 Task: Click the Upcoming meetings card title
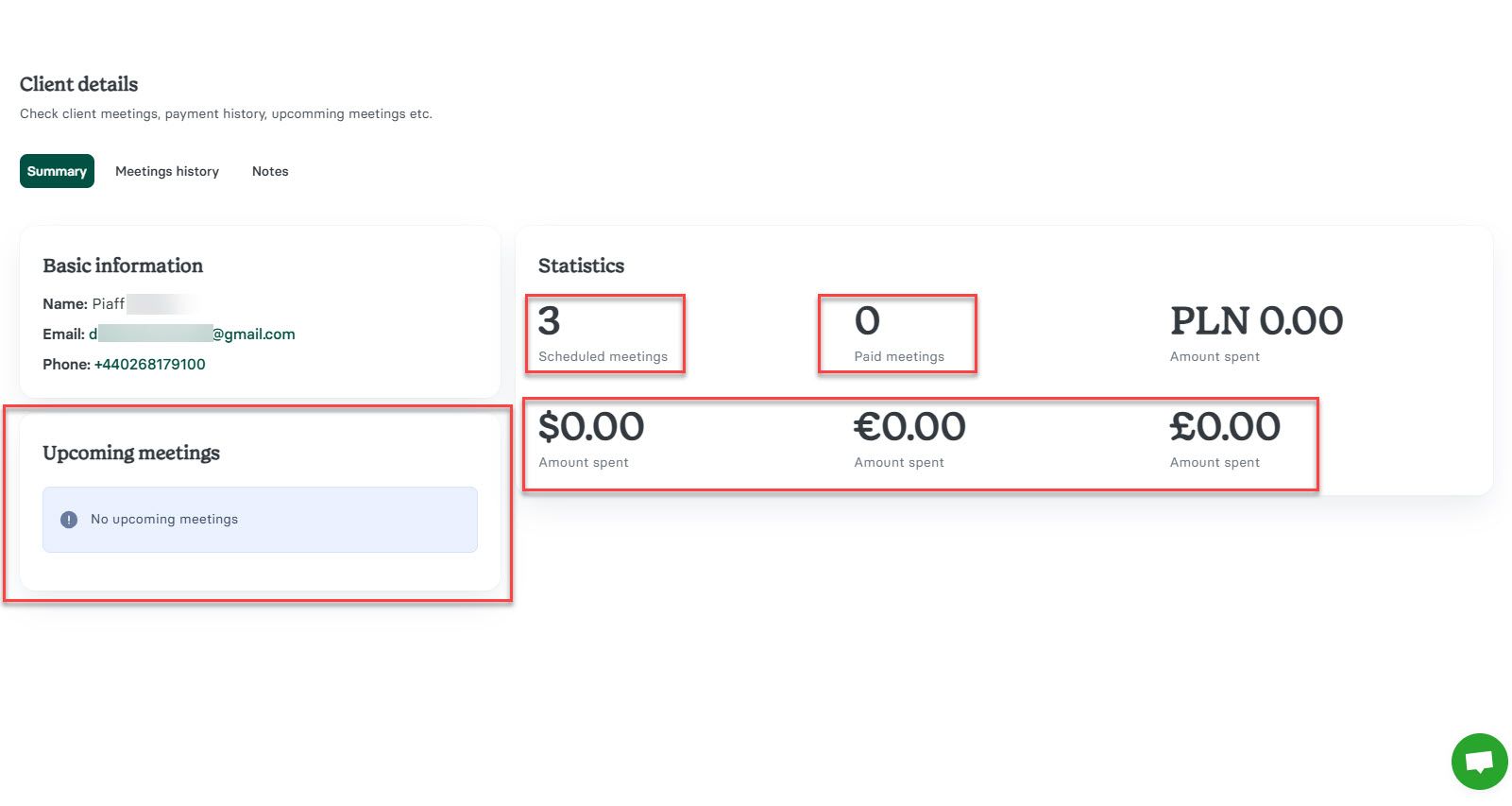[x=131, y=453]
